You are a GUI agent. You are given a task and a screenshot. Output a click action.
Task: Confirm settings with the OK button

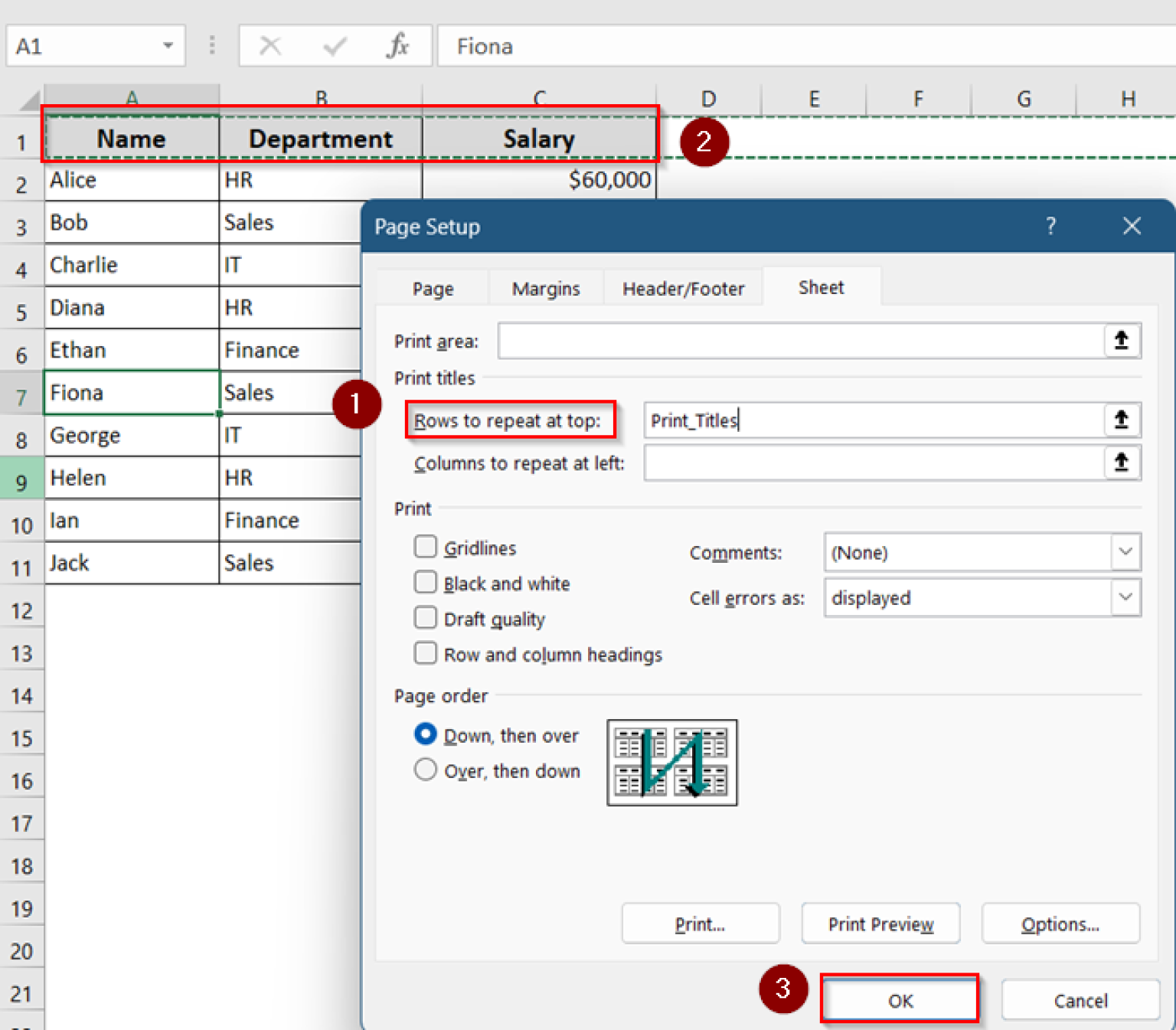coord(899,1000)
